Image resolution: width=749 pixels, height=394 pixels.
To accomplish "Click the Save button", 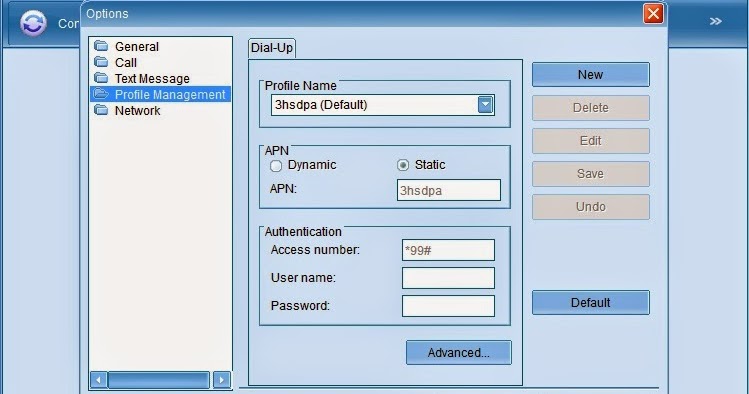I will [x=590, y=173].
